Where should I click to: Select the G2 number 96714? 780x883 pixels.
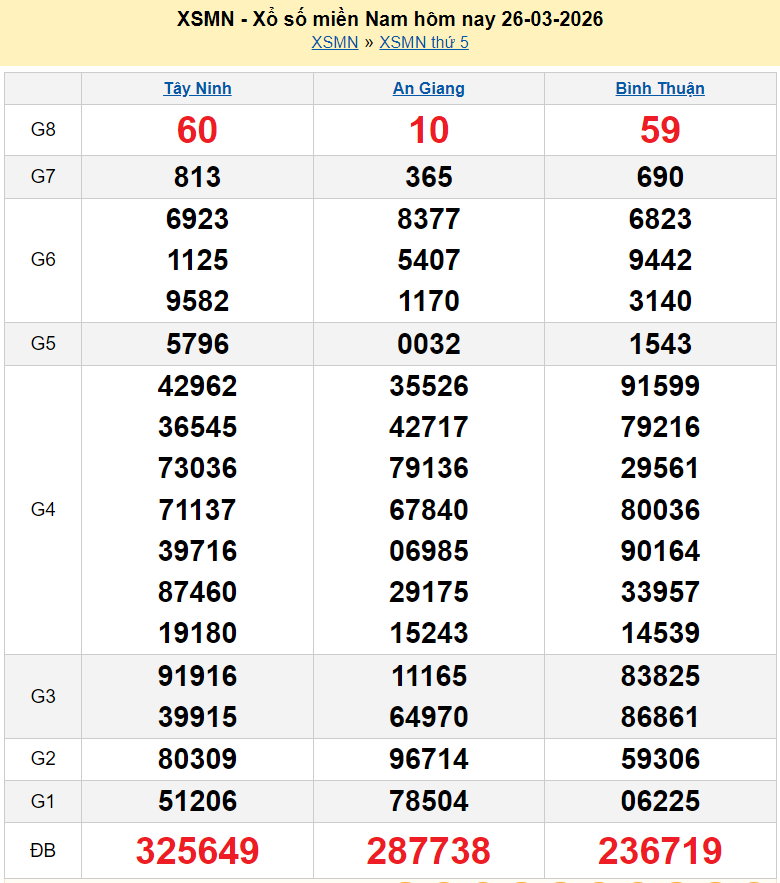point(428,759)
